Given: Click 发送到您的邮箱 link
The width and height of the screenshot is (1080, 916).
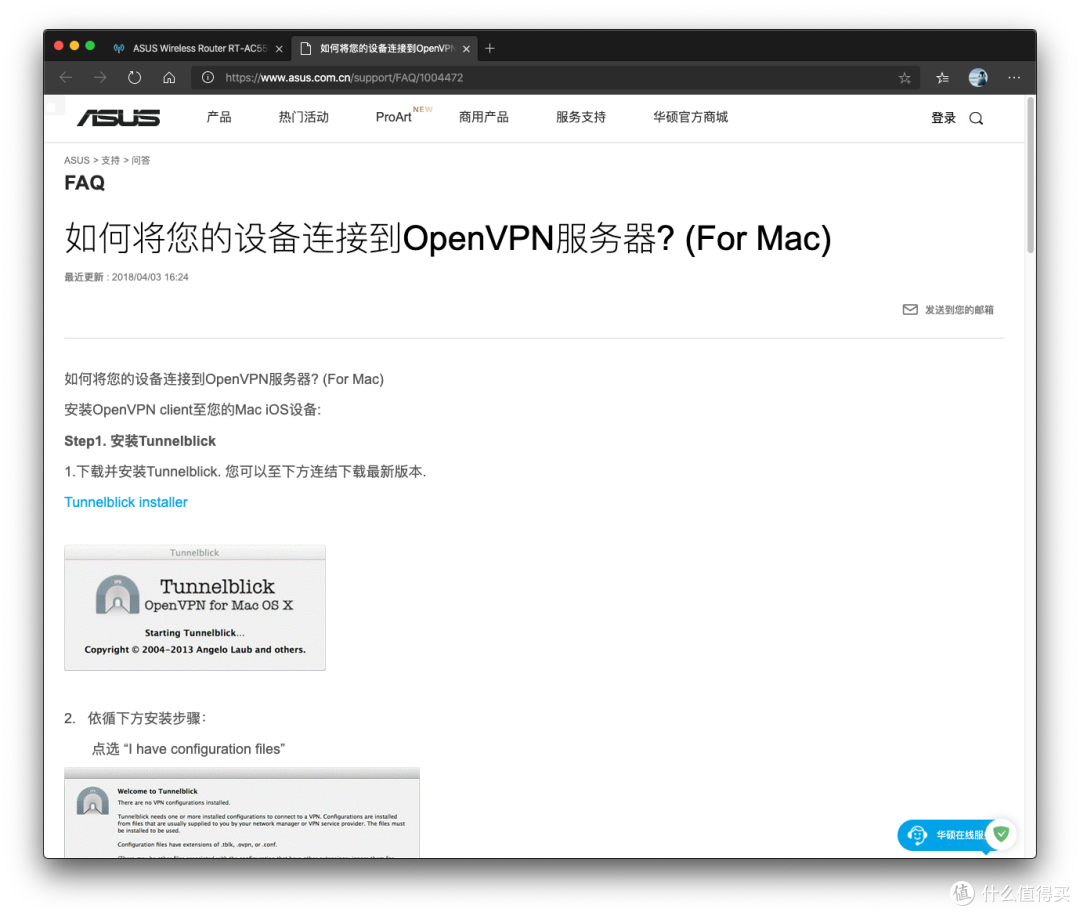Looking at the screenshot, I should point(959,310).
